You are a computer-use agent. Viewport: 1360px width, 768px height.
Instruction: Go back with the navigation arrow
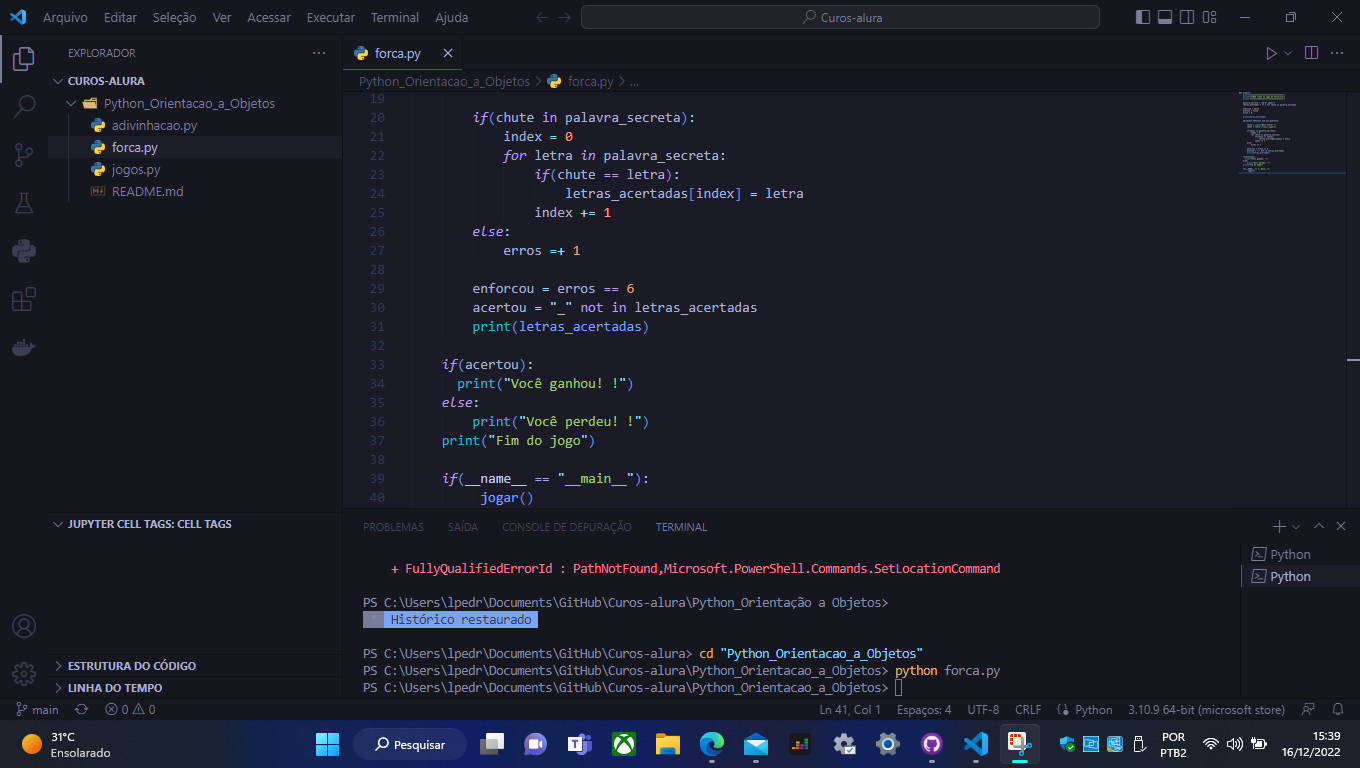click(x=542, y=17)
